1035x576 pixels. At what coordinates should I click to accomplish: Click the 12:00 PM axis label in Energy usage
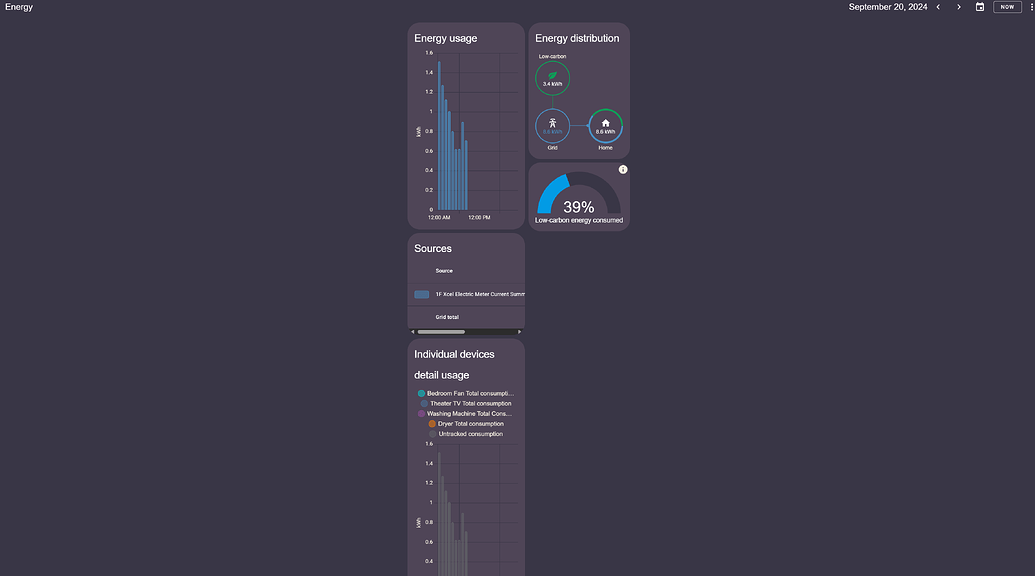click(x=479, y=218)
